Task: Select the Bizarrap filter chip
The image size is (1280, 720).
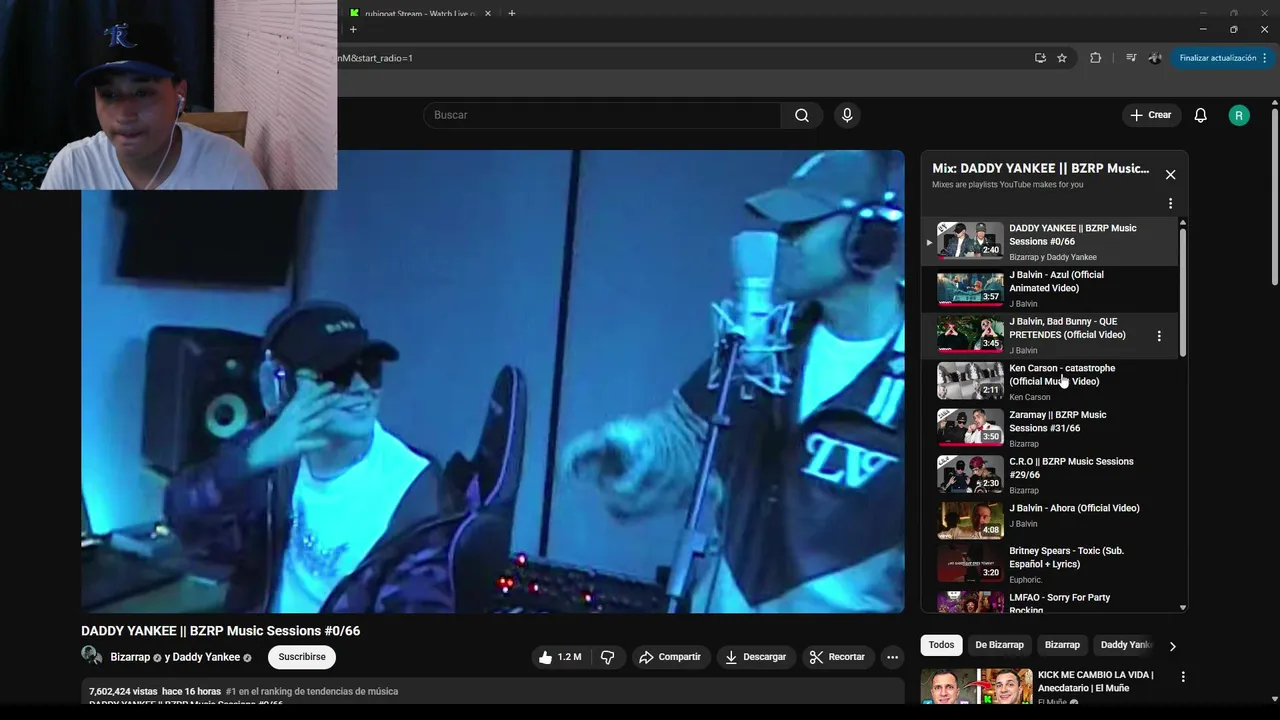Action: 1062,645
